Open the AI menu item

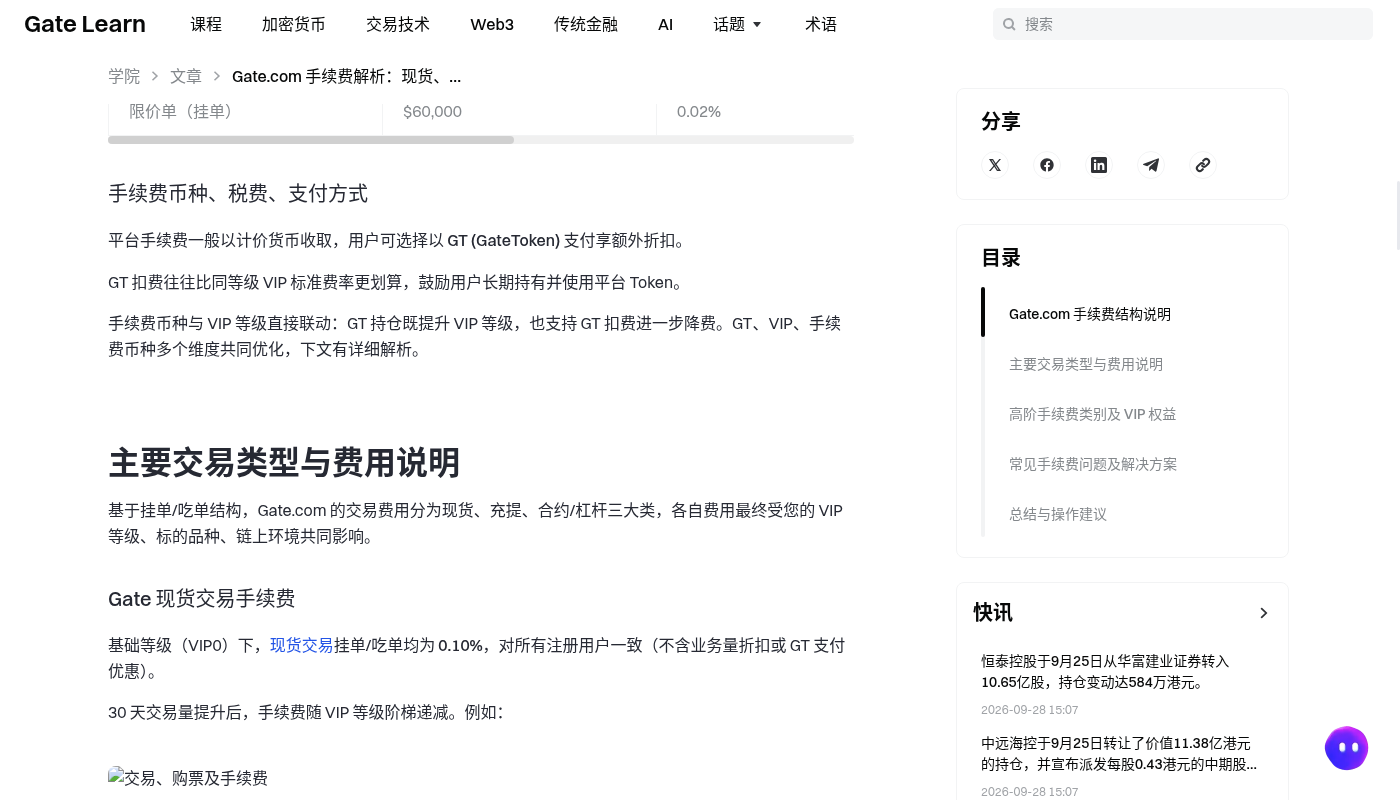666,24
